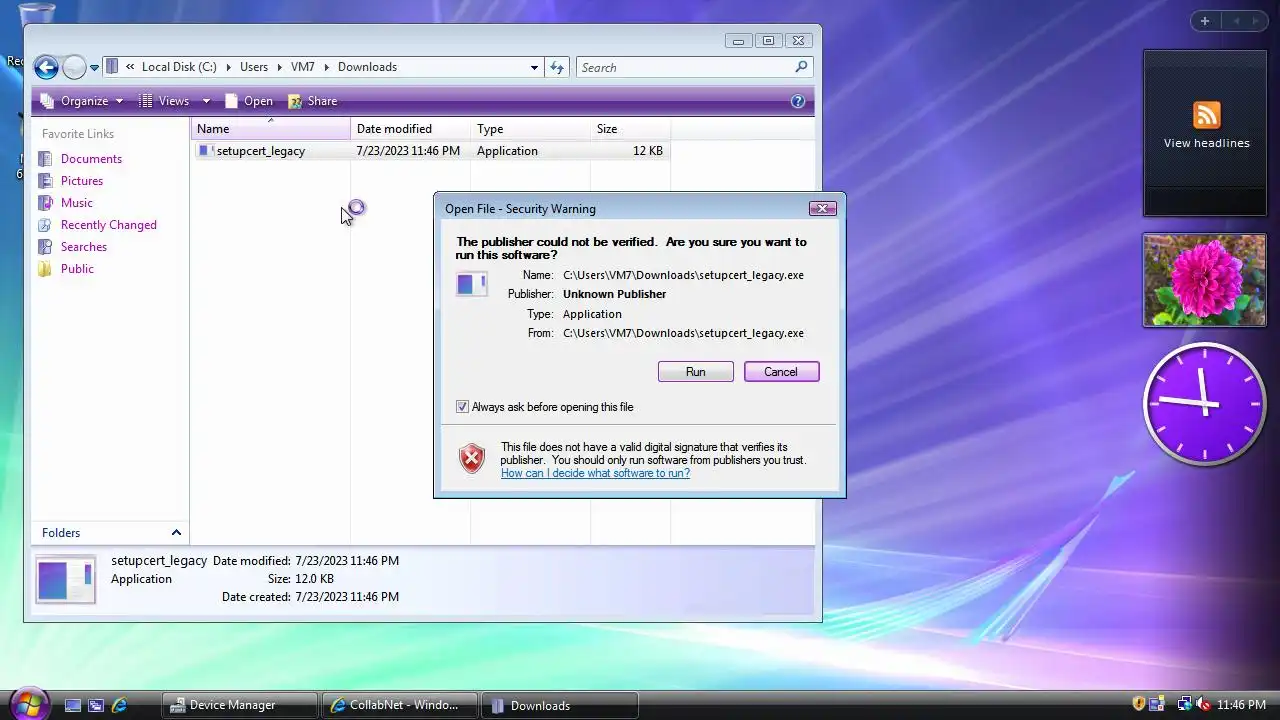Switch to the CollabNet Internet Explorer taskbar button

(x=400, y=705)
